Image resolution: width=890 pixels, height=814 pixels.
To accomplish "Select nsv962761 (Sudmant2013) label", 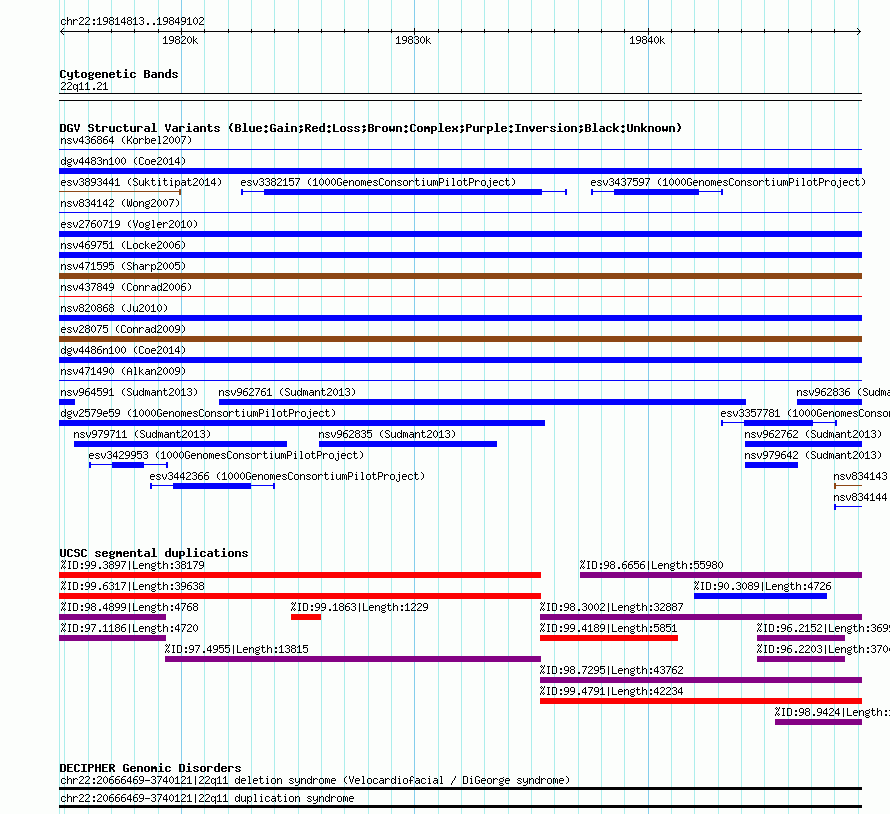I will pyautogui.click(x=287, y=392).
